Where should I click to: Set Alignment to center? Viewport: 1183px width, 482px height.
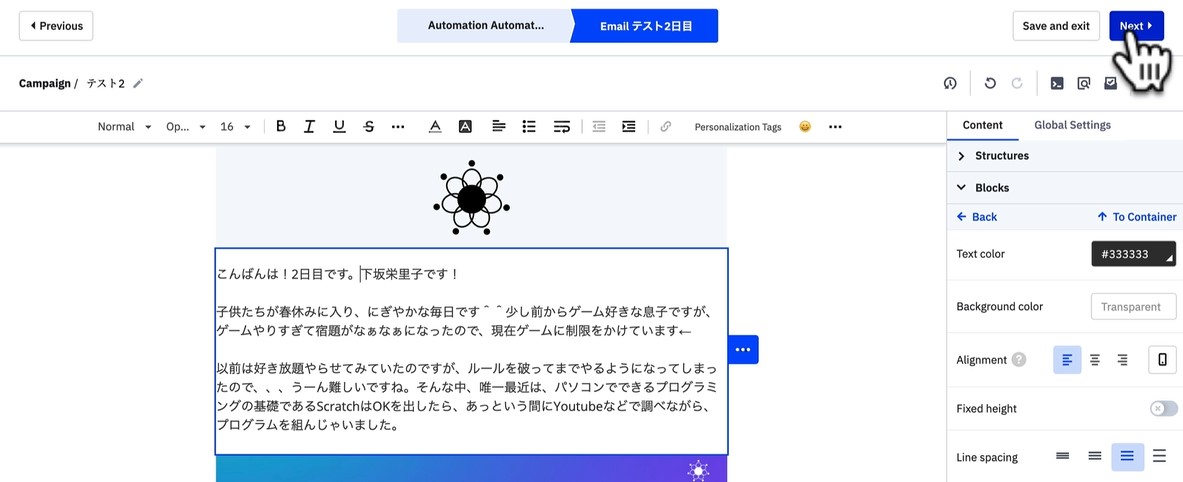[1095, 360]
